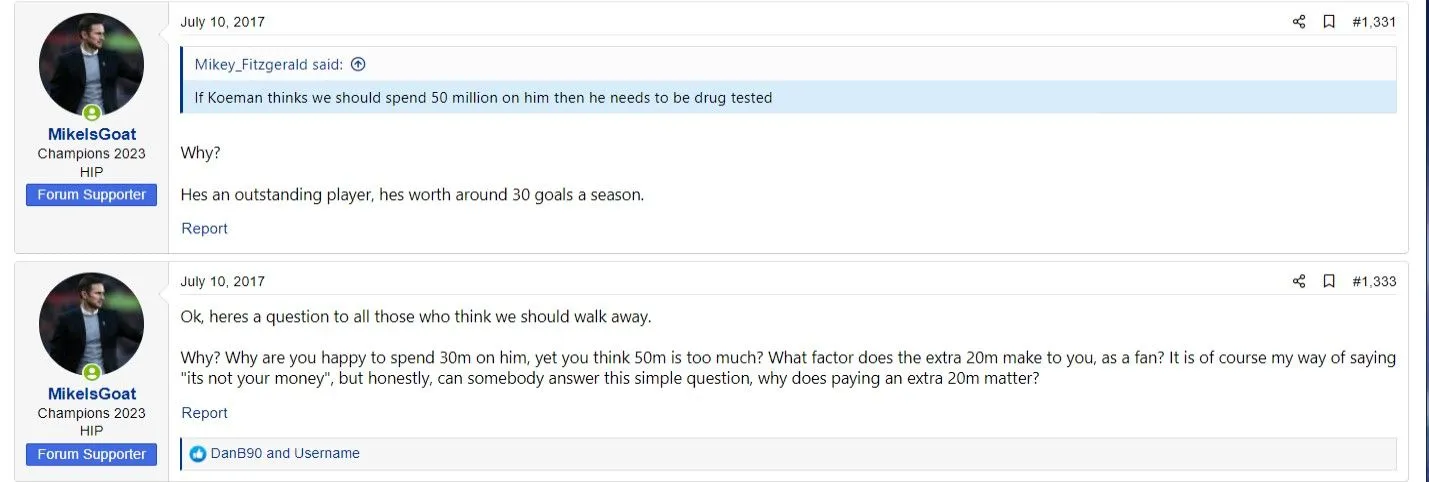This screenshot has height=482, width=1429.
Task: Open post number #1,331 permalink
Action: point(1374,22)
